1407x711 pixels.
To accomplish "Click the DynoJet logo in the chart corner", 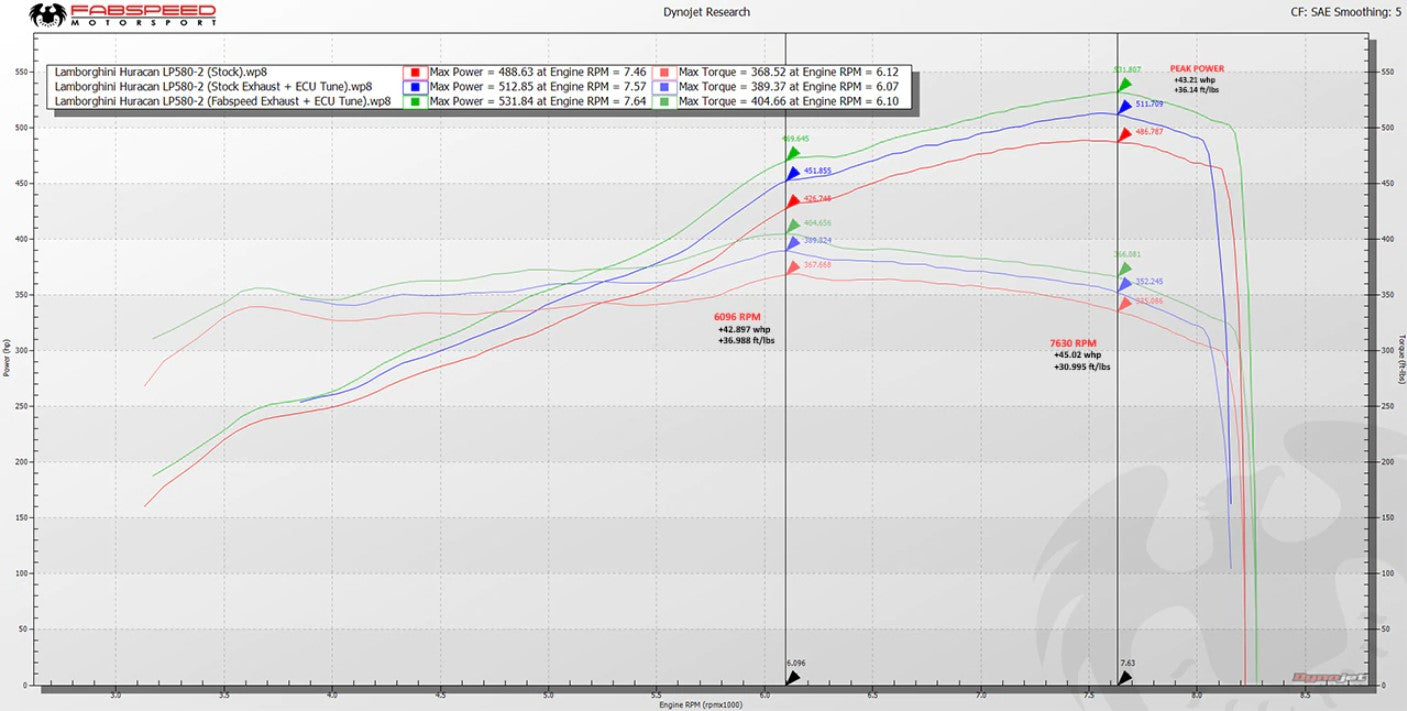I will [x=1330, y=677].
